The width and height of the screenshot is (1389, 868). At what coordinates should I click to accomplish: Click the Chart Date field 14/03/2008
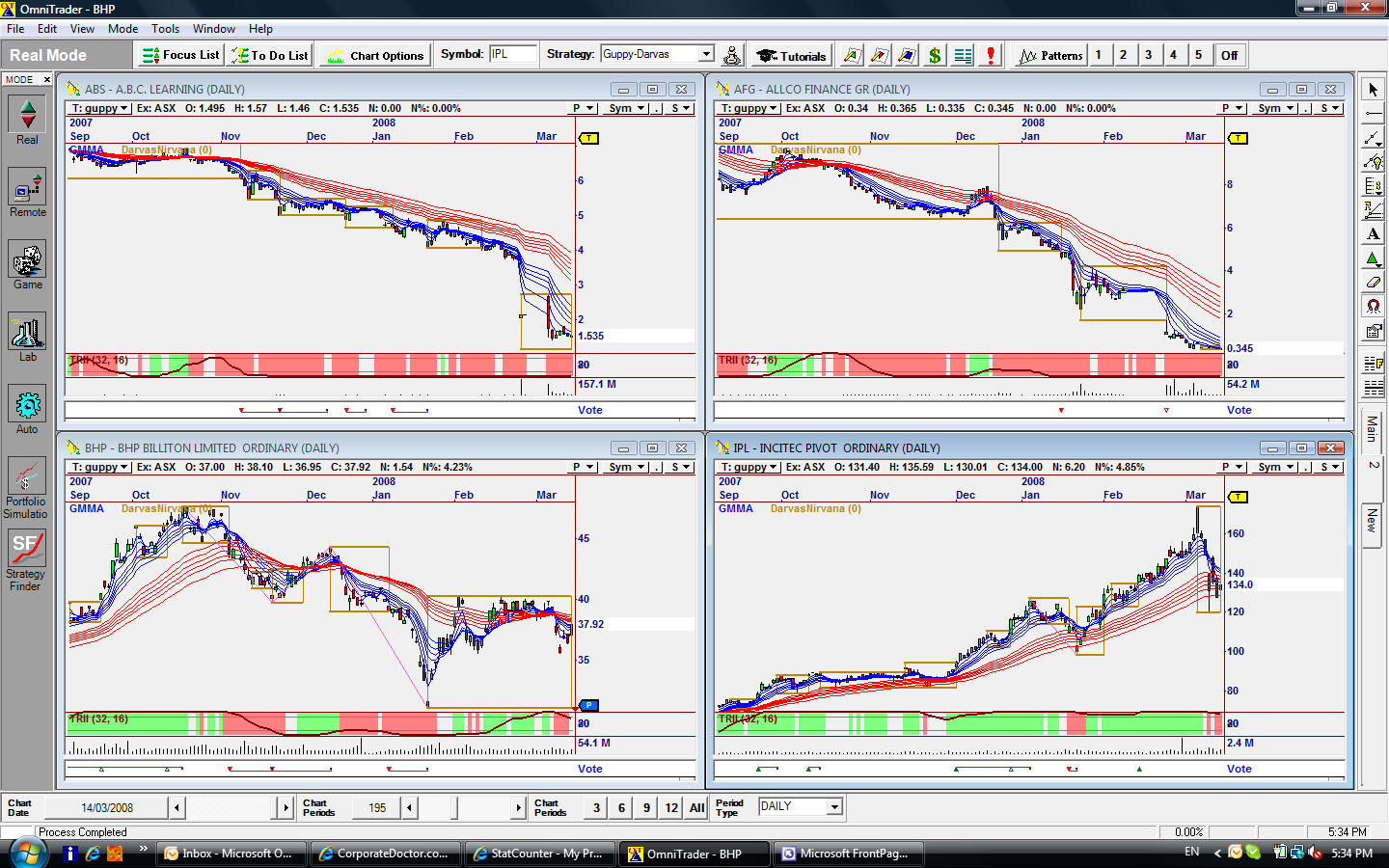[106, 807]
